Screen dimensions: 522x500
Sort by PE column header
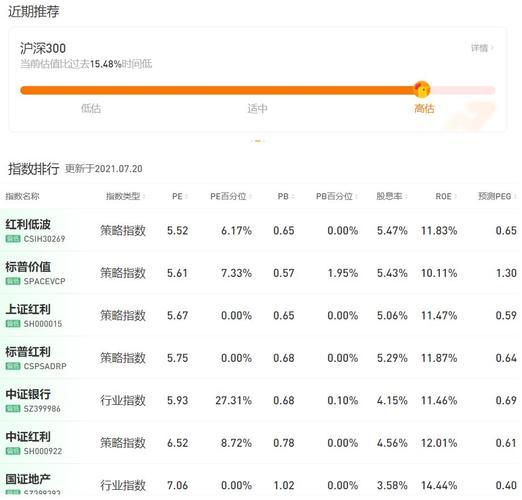[x=180, y=196]
